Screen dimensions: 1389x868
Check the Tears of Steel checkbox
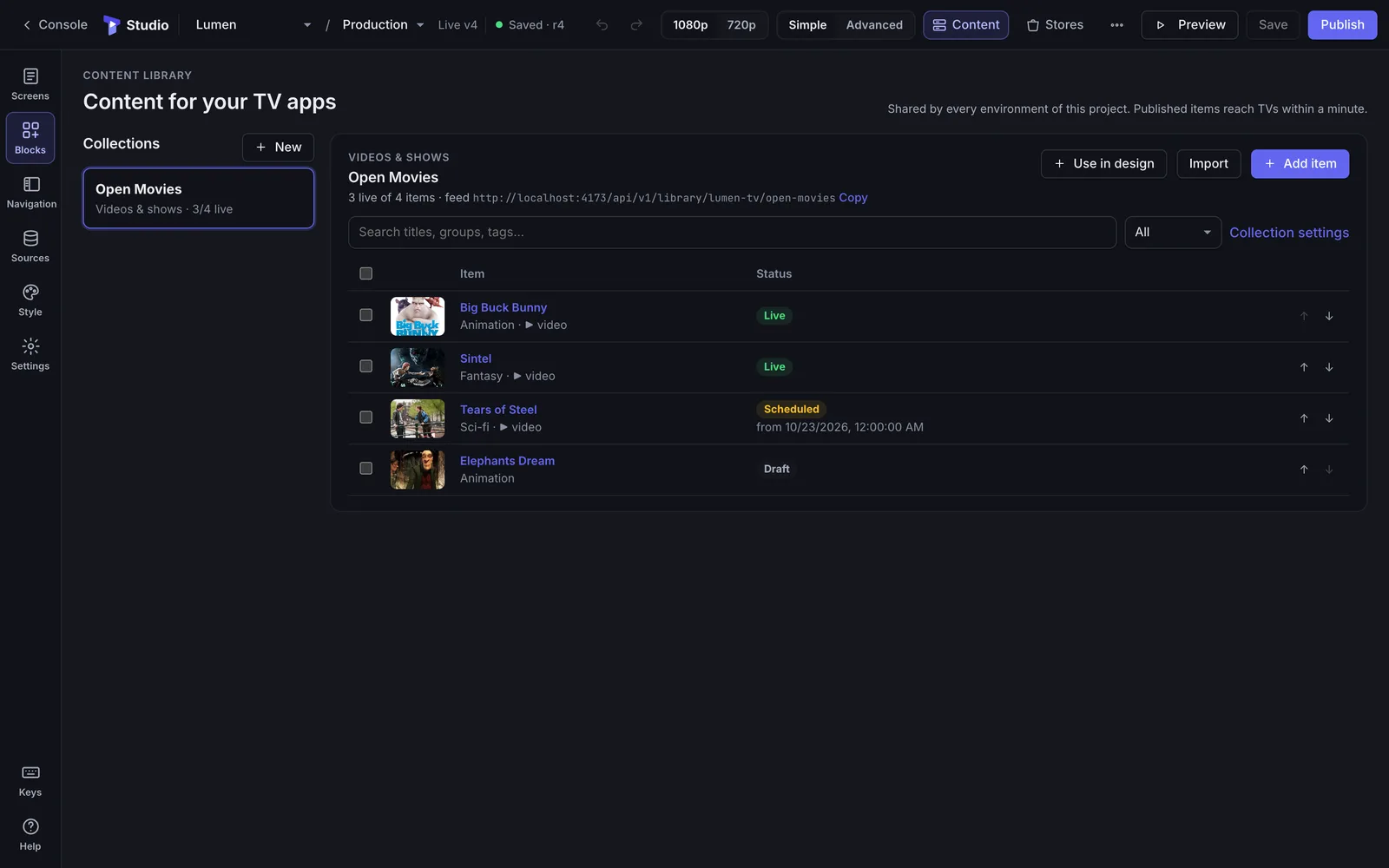pos(366,418)
